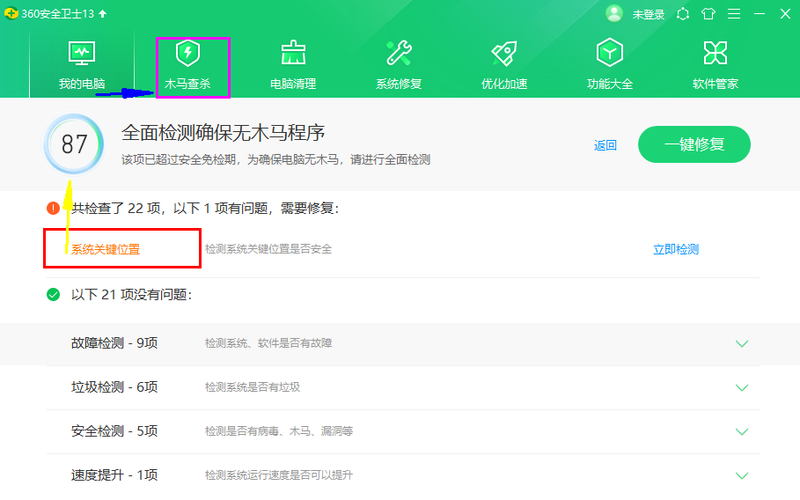
Task: Open the skin (shirt) icon
Action: pos(708,14)
